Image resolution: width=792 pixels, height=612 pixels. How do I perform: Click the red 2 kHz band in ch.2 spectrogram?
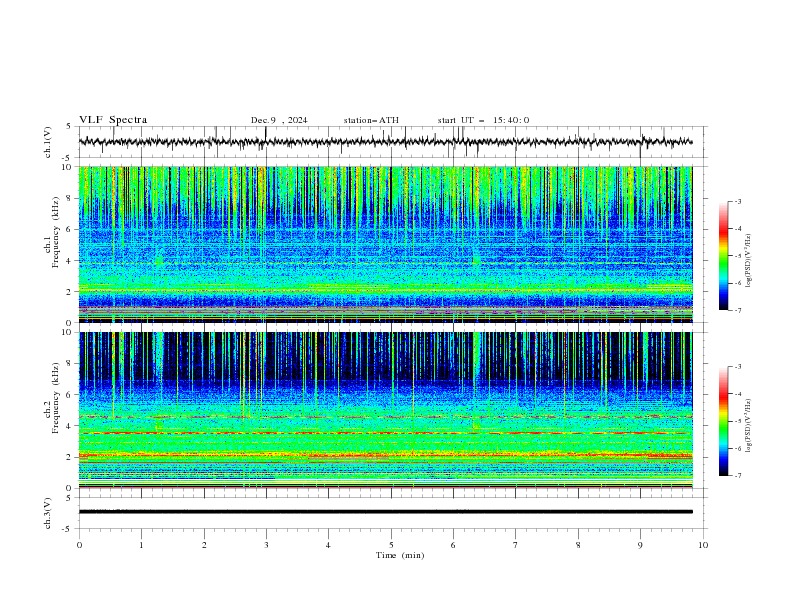point(385,455)
